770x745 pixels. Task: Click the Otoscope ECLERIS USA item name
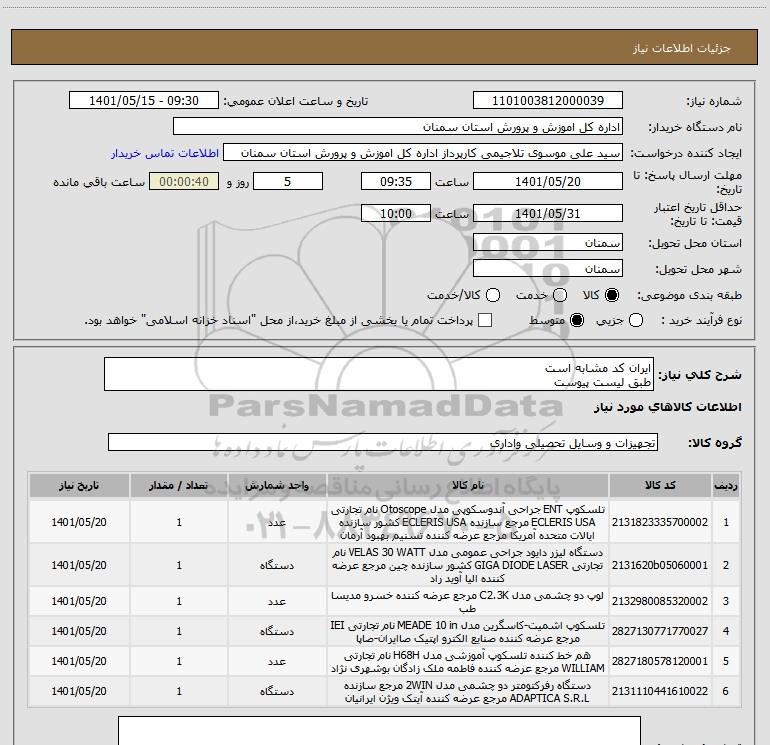(x=468, y=522)
